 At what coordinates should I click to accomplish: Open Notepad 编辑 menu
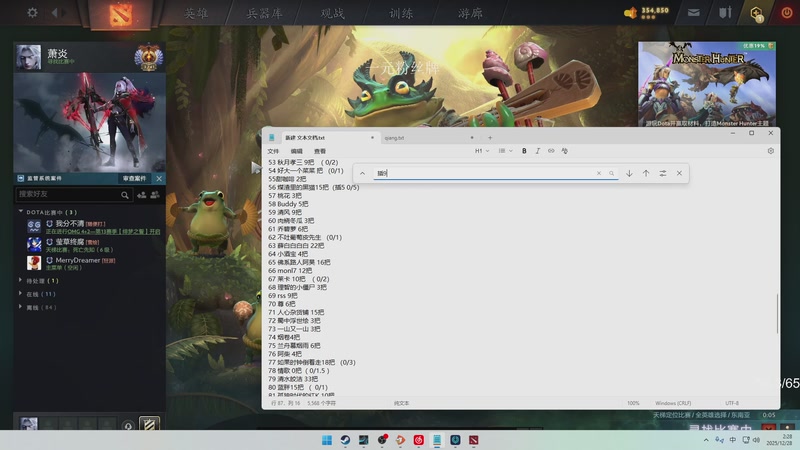click(x=296, y=151)
